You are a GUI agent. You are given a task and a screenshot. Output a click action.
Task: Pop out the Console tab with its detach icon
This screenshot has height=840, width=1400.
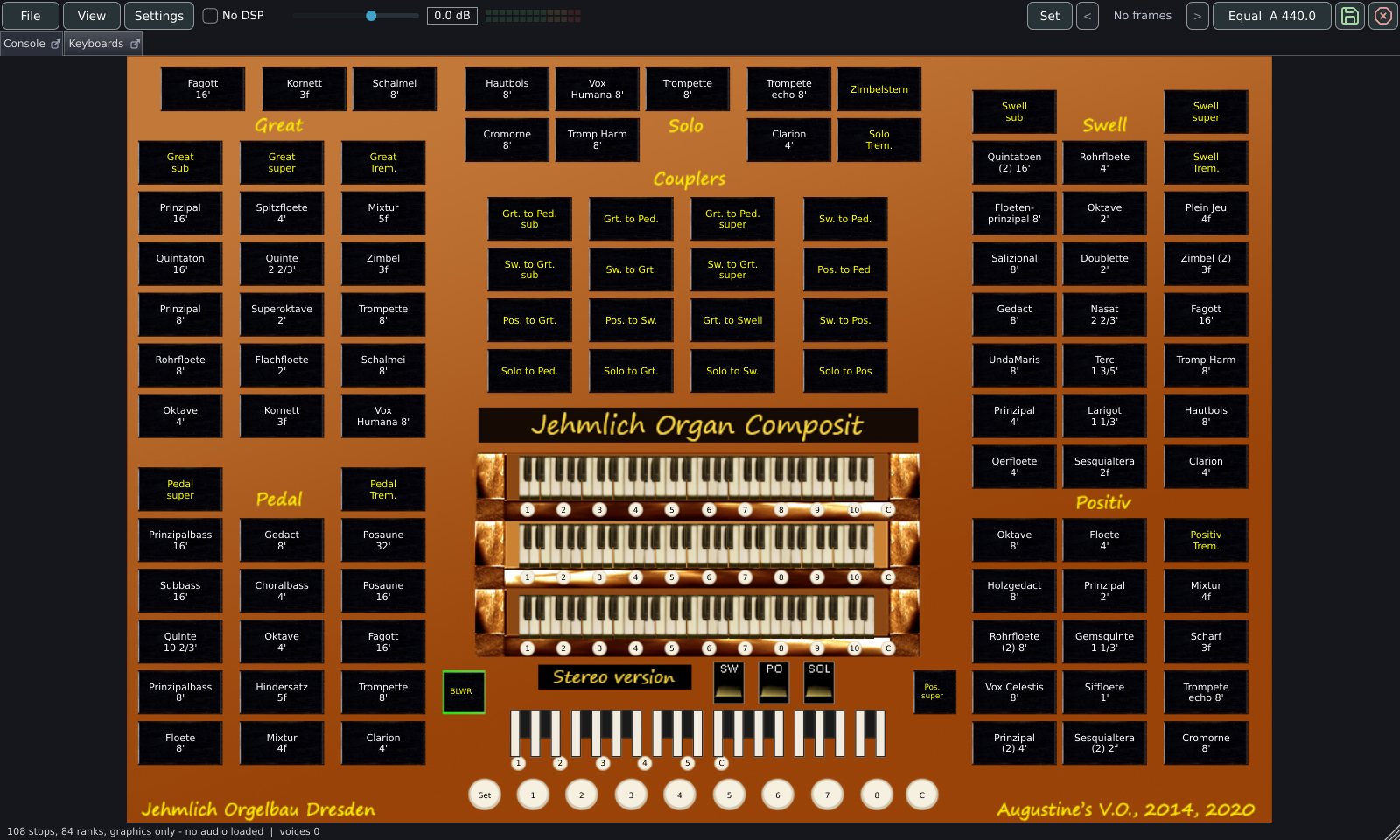coord(55,44)
